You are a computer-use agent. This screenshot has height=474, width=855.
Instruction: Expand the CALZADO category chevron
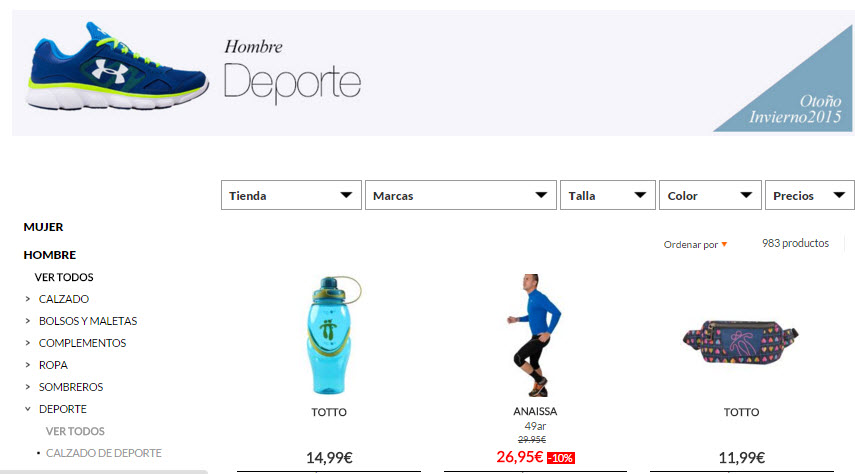(28, 299)
